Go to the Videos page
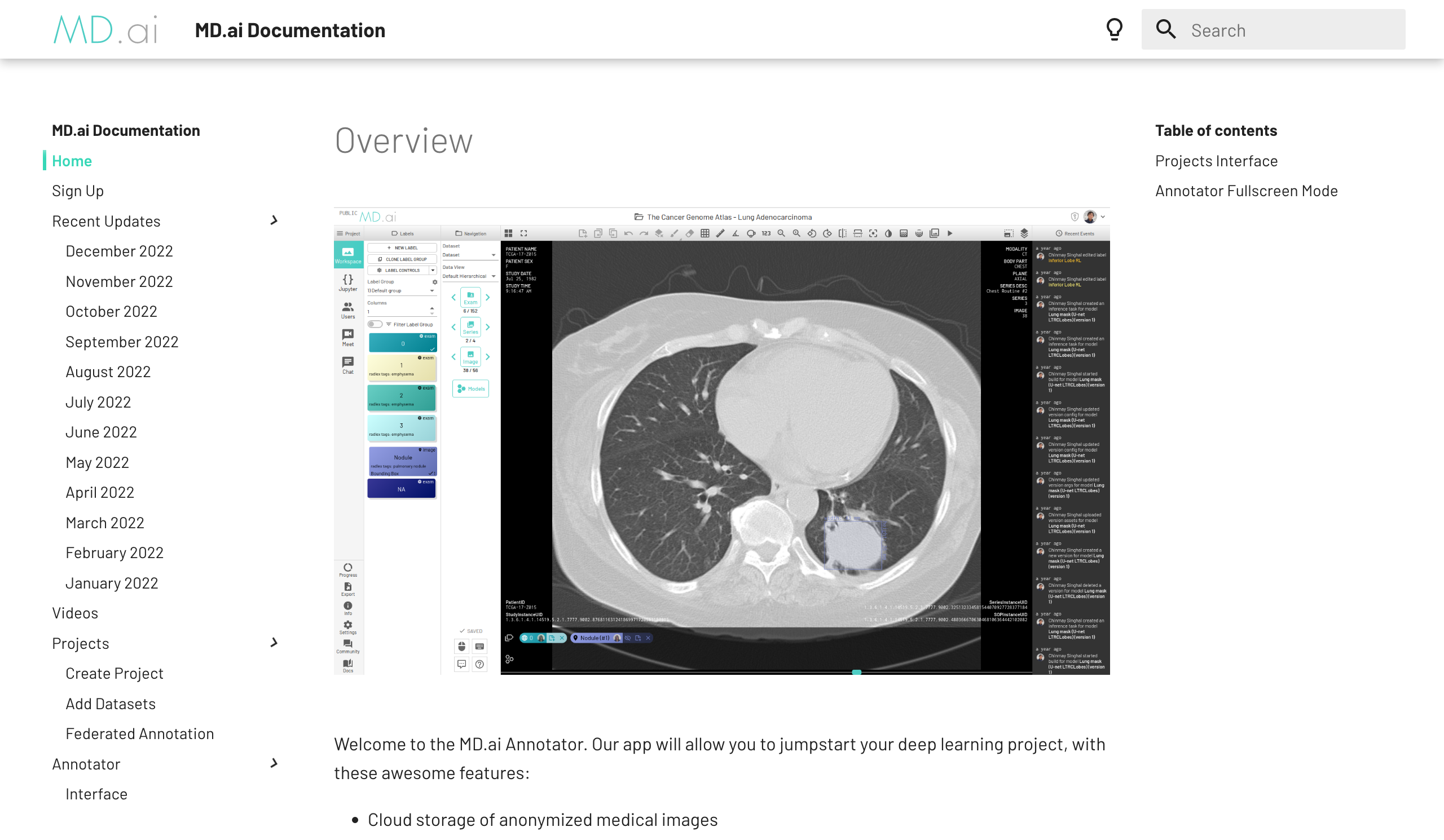The width and height of the screenshot is (1444, 840). [75, 613]
